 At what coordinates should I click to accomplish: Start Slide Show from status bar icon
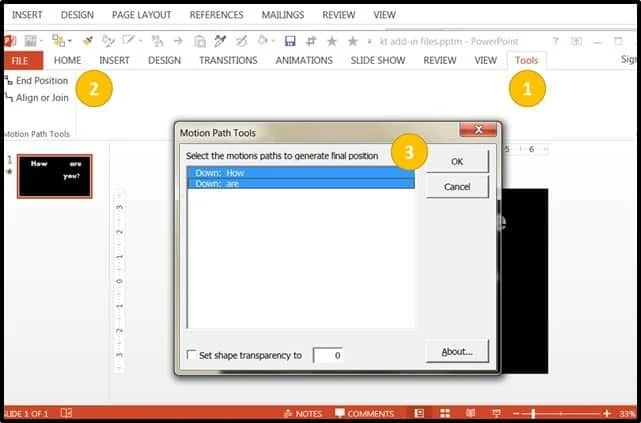pos(496,413)
